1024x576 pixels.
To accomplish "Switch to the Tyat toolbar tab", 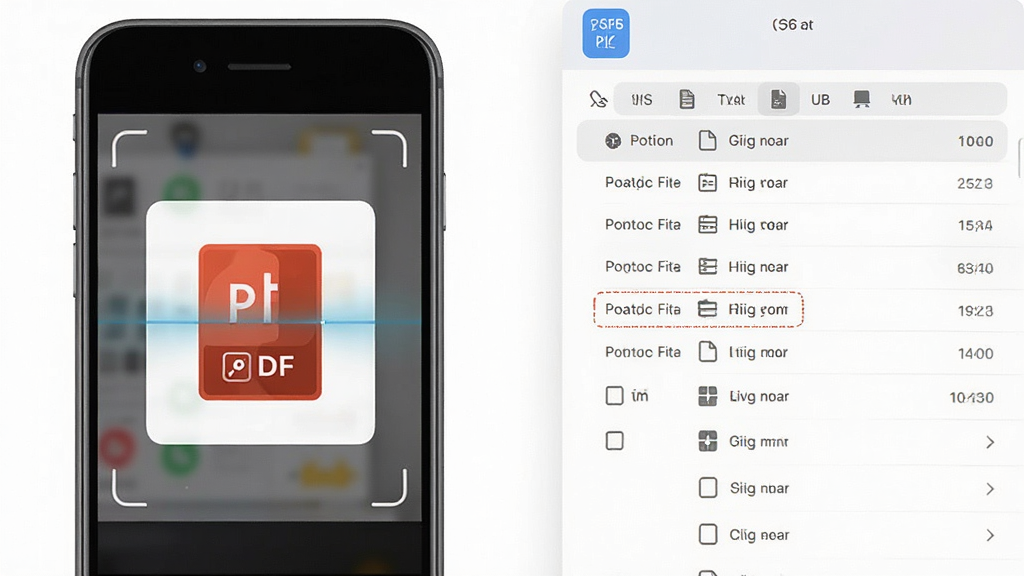I will (x=731, y=100).
